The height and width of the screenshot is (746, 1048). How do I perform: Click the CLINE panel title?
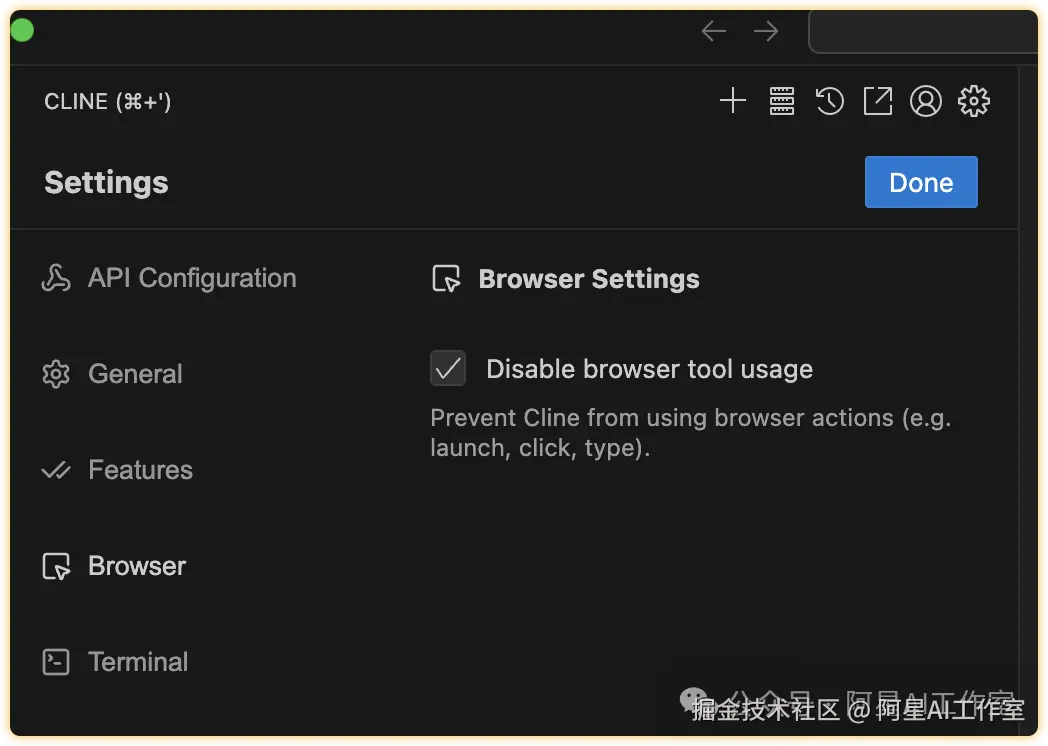tap(107, 102)
